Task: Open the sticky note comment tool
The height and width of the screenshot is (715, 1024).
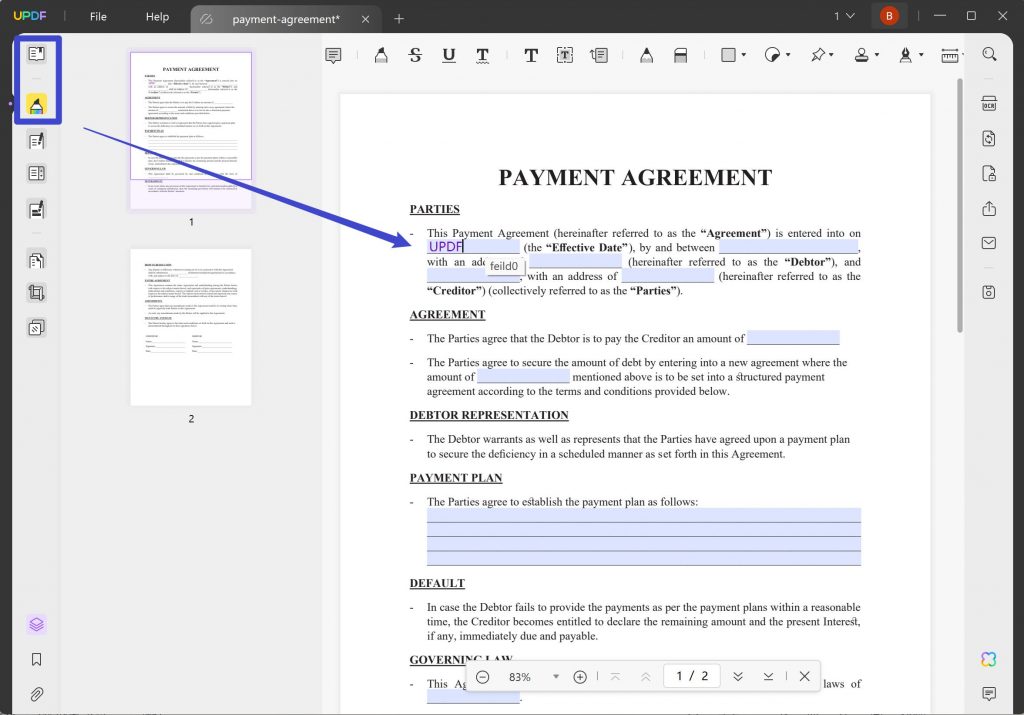Action: pyautogui.click(x=333, y=55)
